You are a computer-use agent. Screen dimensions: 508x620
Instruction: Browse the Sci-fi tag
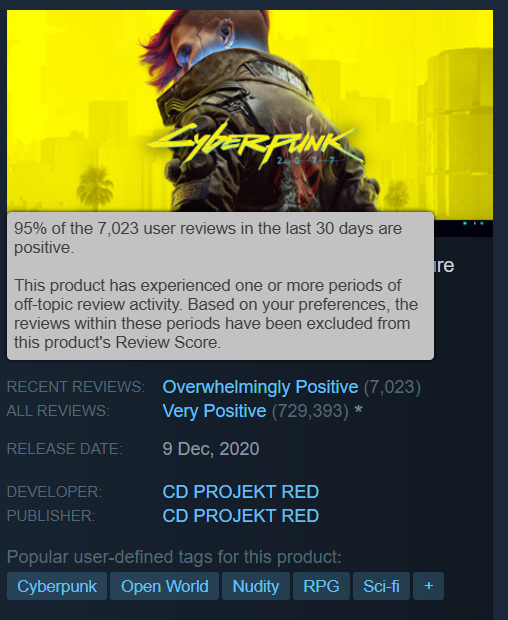(x=381, y=586)
